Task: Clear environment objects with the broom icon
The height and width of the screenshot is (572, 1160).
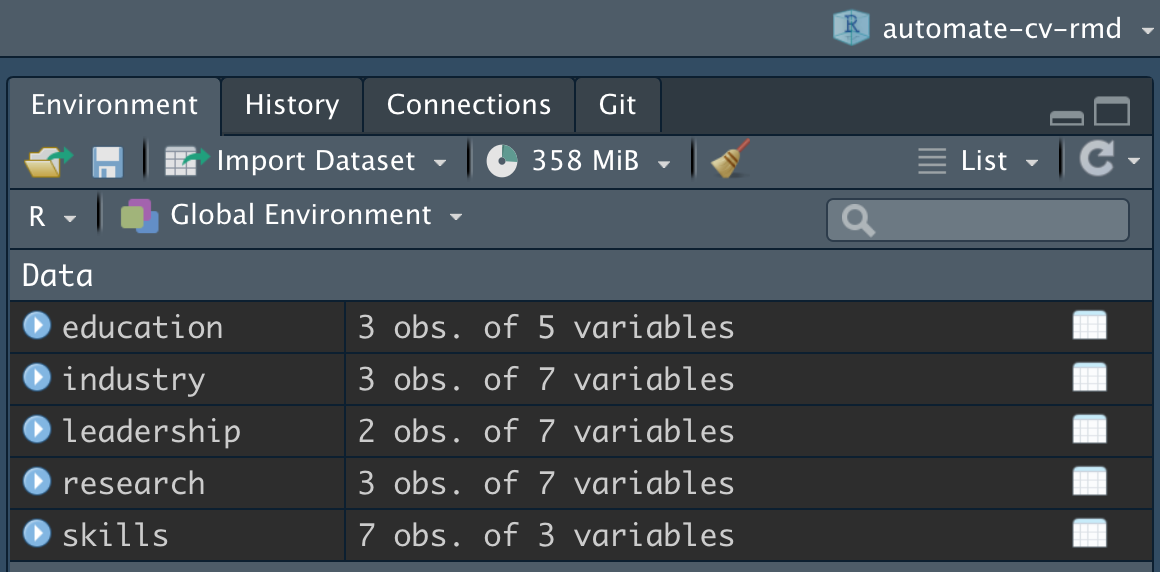Action: pyautogui.click(x=730, y=161)
